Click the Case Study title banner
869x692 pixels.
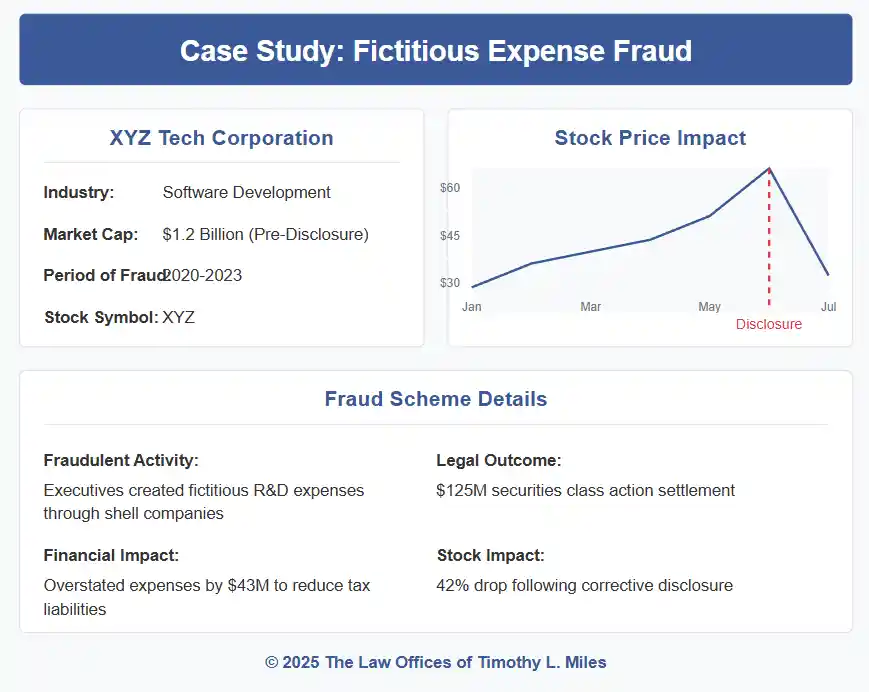[x=435, y=50]
